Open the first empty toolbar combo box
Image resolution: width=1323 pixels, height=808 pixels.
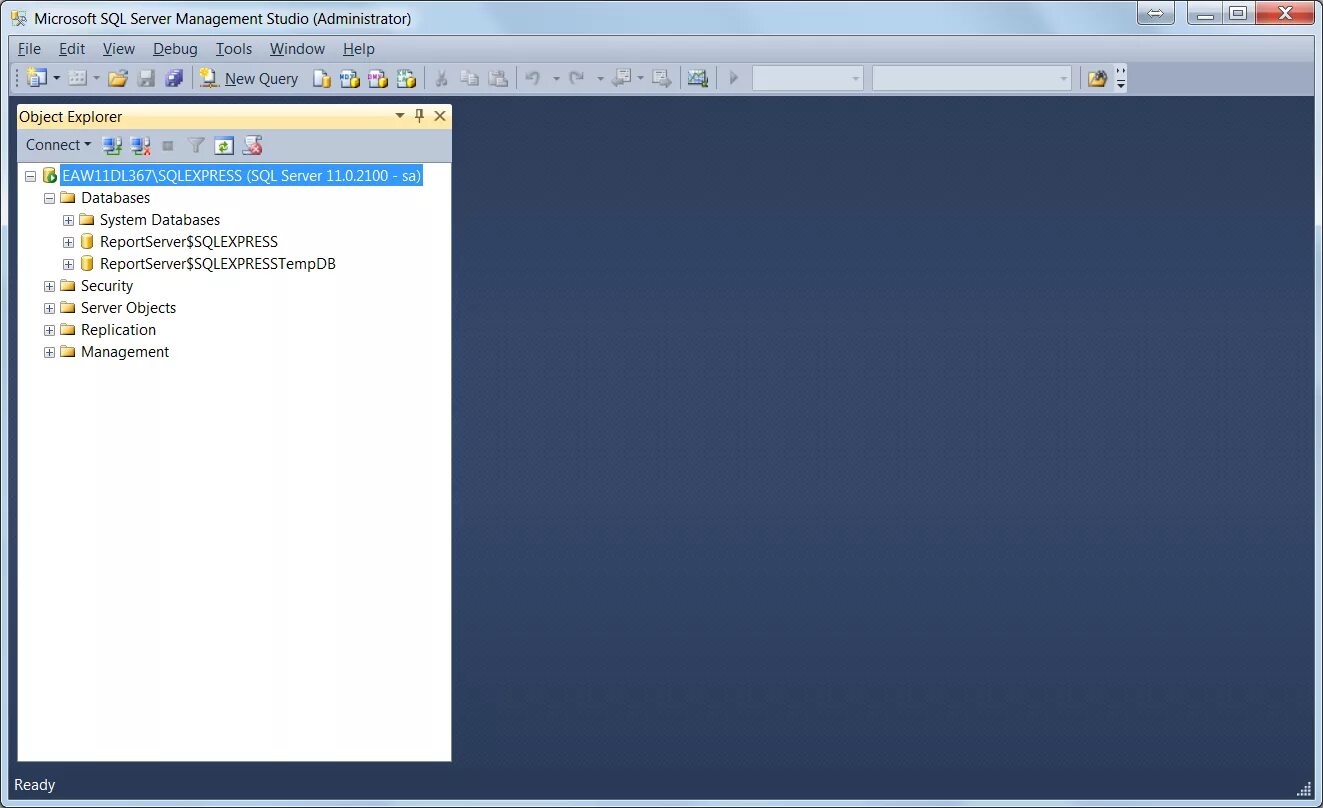[808, 78]
